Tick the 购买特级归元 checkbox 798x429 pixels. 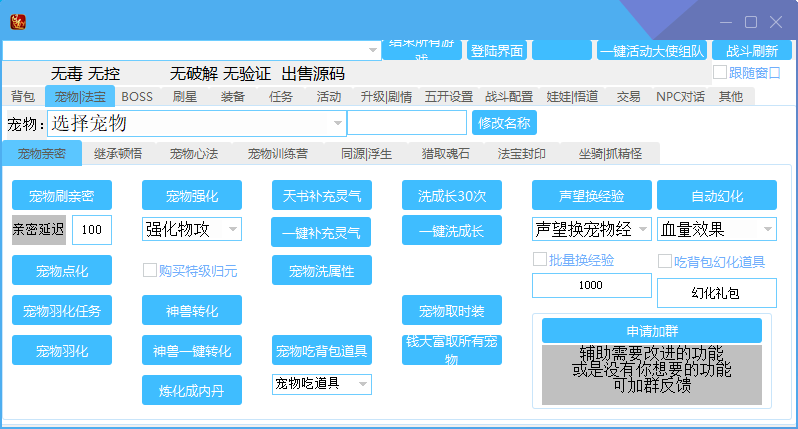tap(150, 270)
